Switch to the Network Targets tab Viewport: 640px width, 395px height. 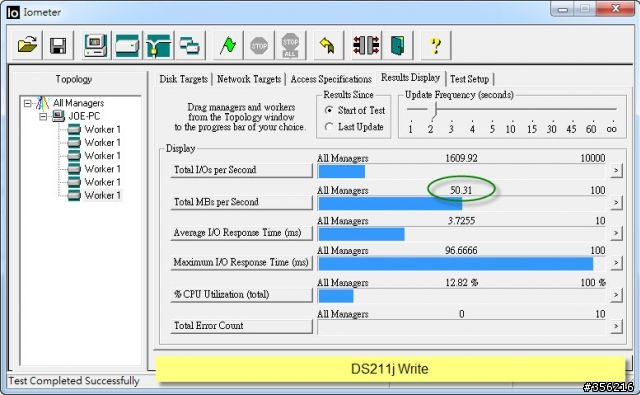249,79
